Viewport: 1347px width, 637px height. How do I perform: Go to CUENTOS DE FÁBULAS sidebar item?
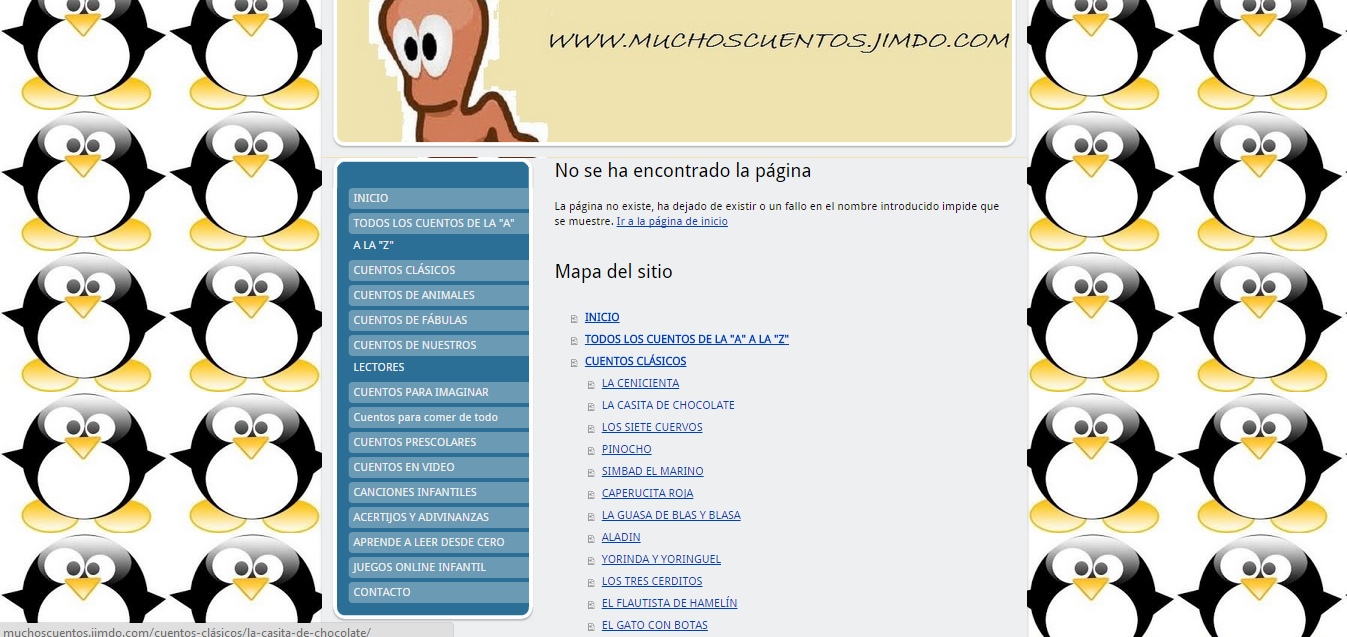point(410,320)
